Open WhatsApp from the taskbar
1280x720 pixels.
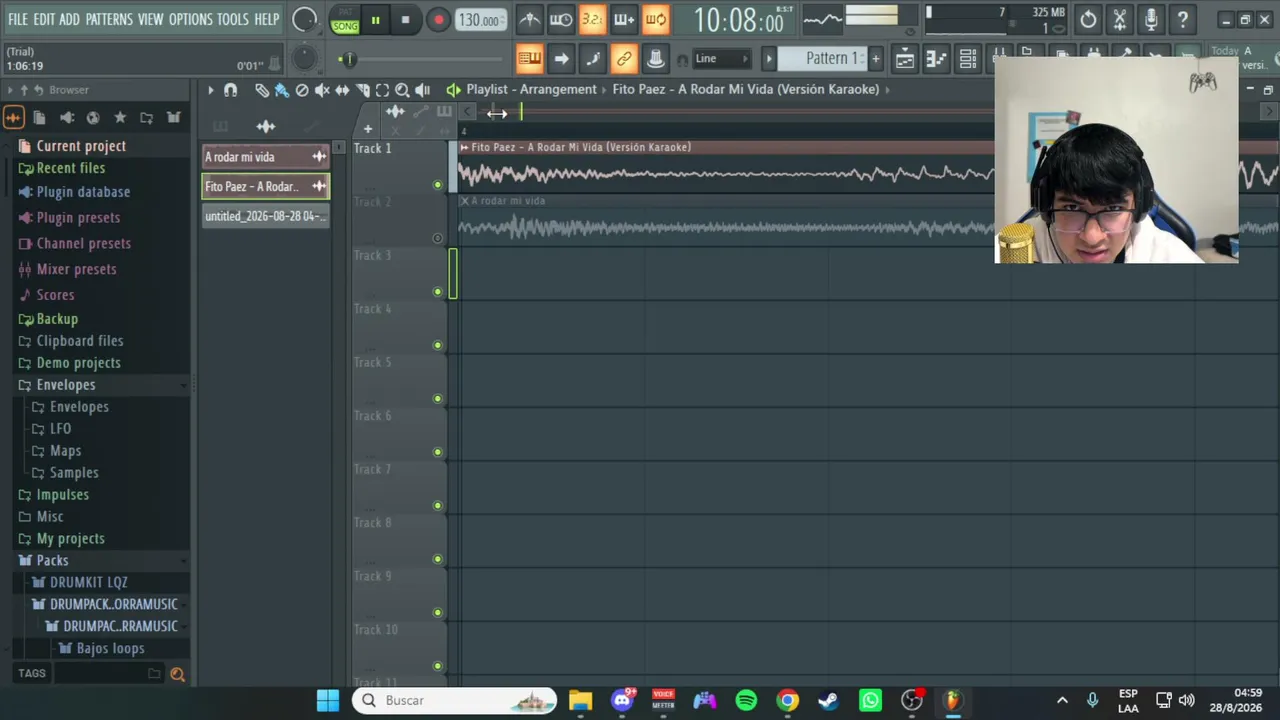tap(870, 700)
